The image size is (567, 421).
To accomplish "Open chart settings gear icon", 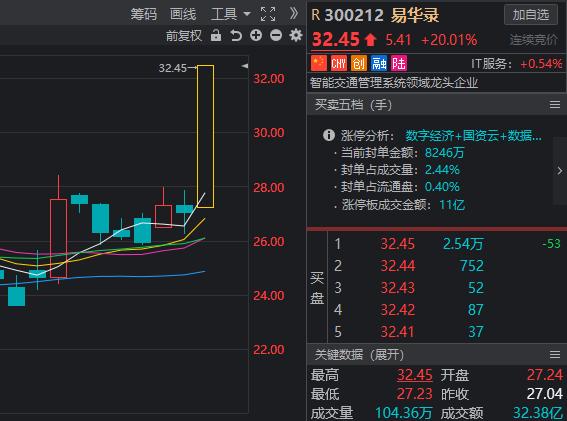I will click(x=296, y=35).
